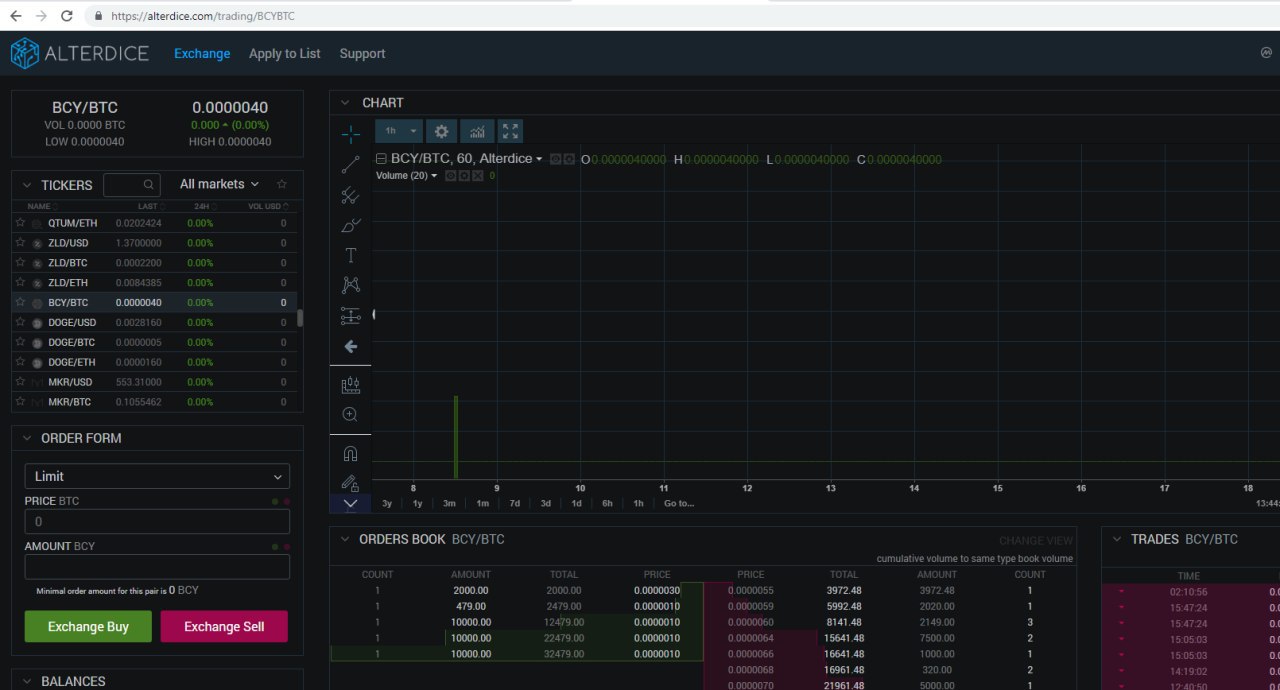Click the Exchange Sell button

[224, 627]
